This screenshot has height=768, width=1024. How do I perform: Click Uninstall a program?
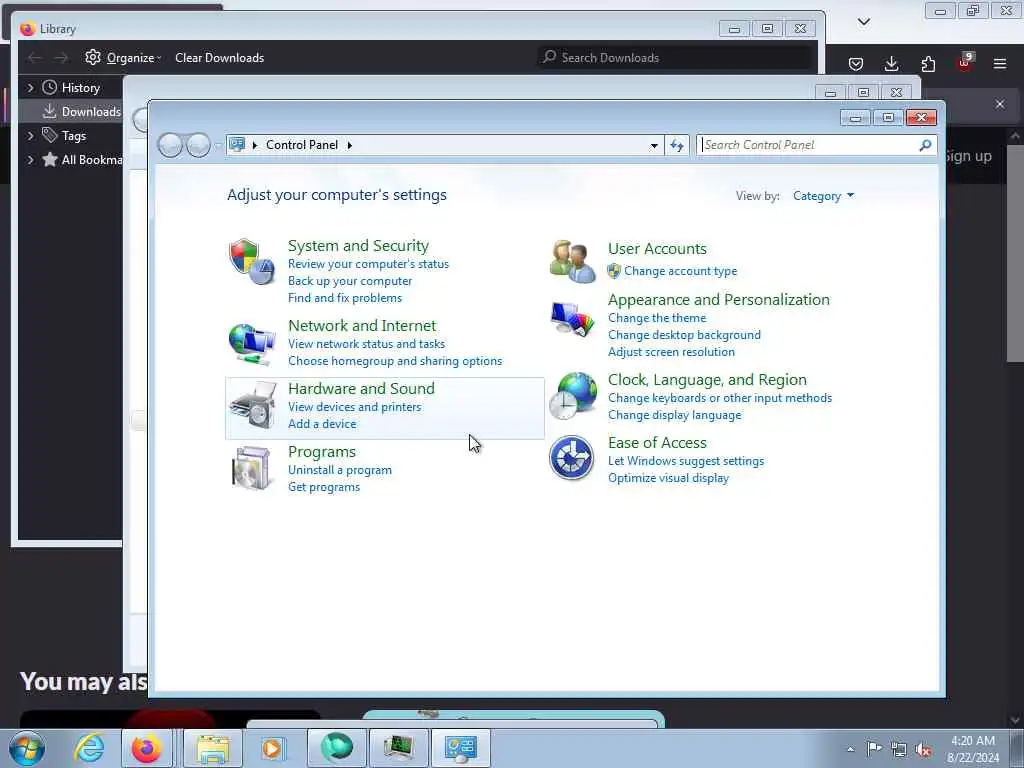pyautogui.click(x=340, y=470)
